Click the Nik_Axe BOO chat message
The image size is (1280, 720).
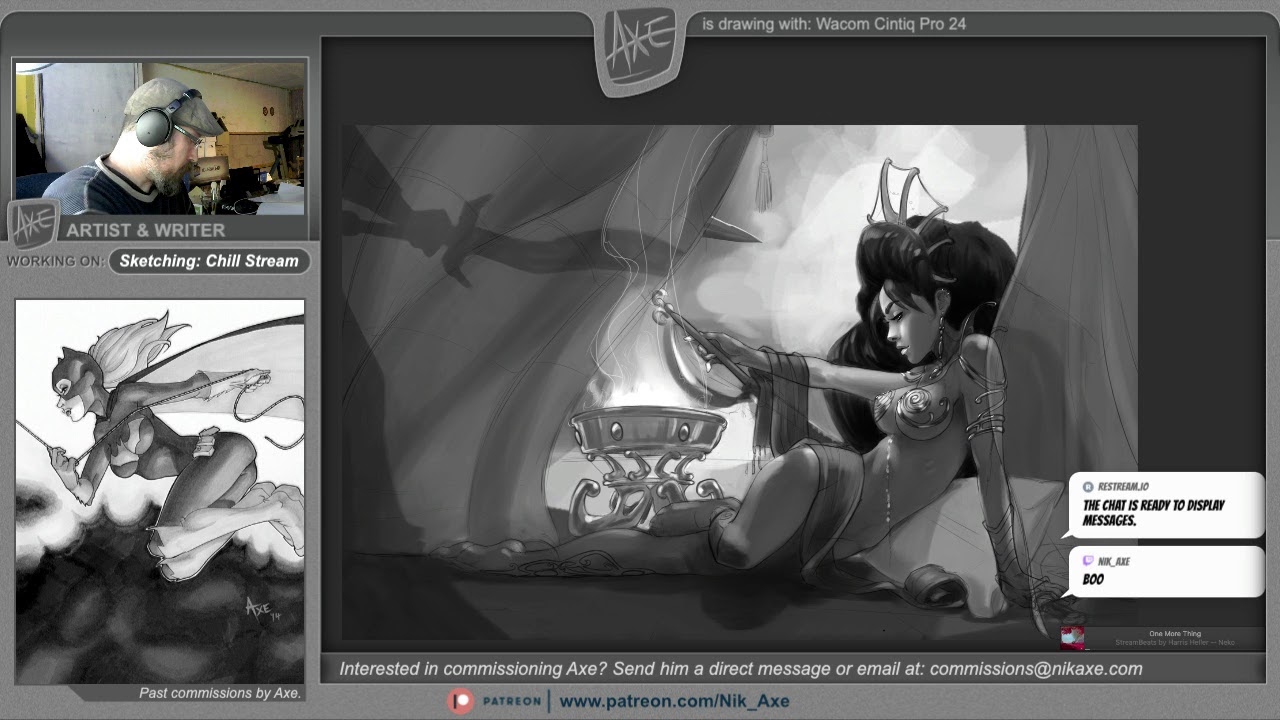1165,571
